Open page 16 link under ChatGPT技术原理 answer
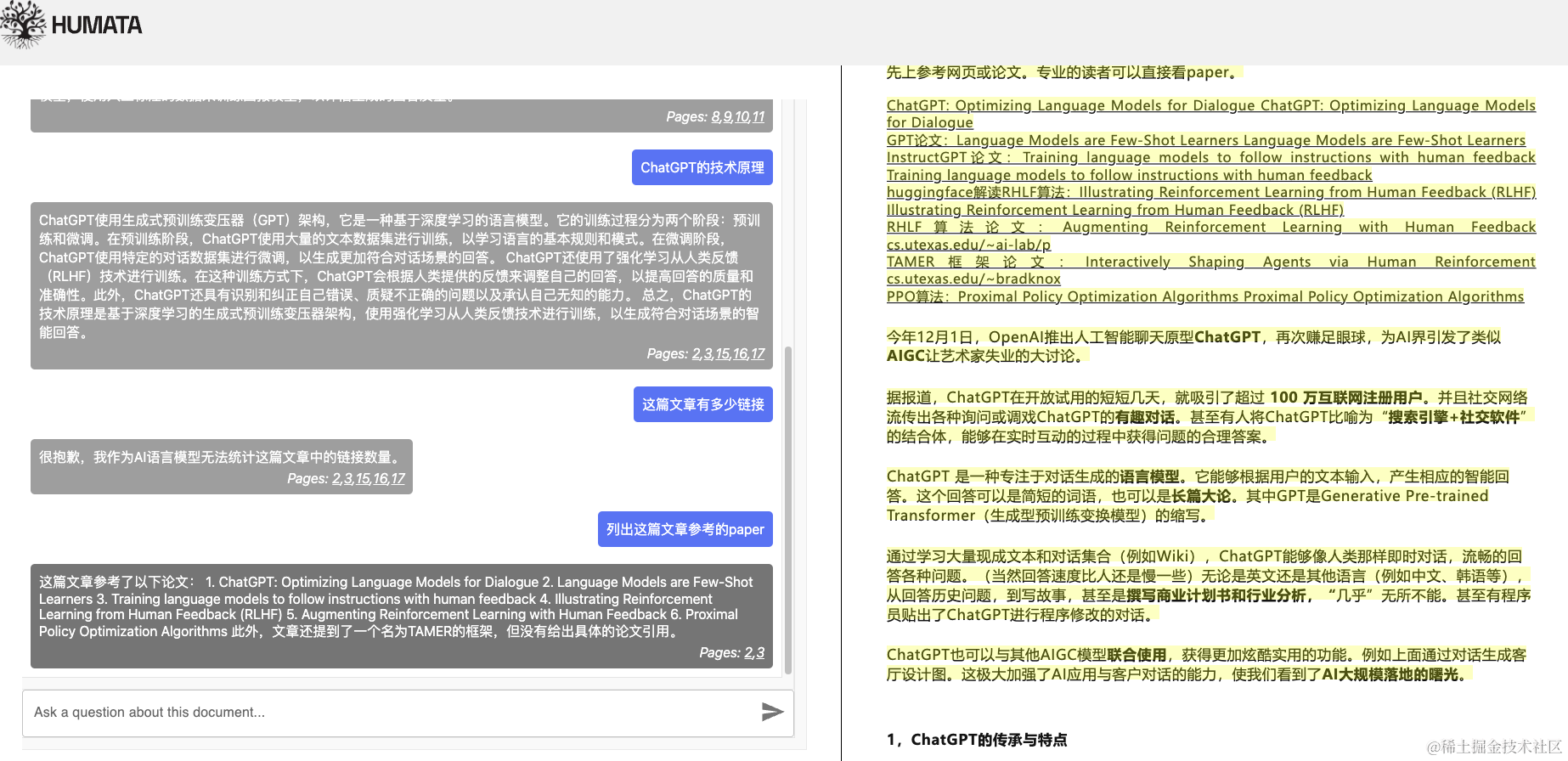The image size is (1568, 761). pos(740,353)
